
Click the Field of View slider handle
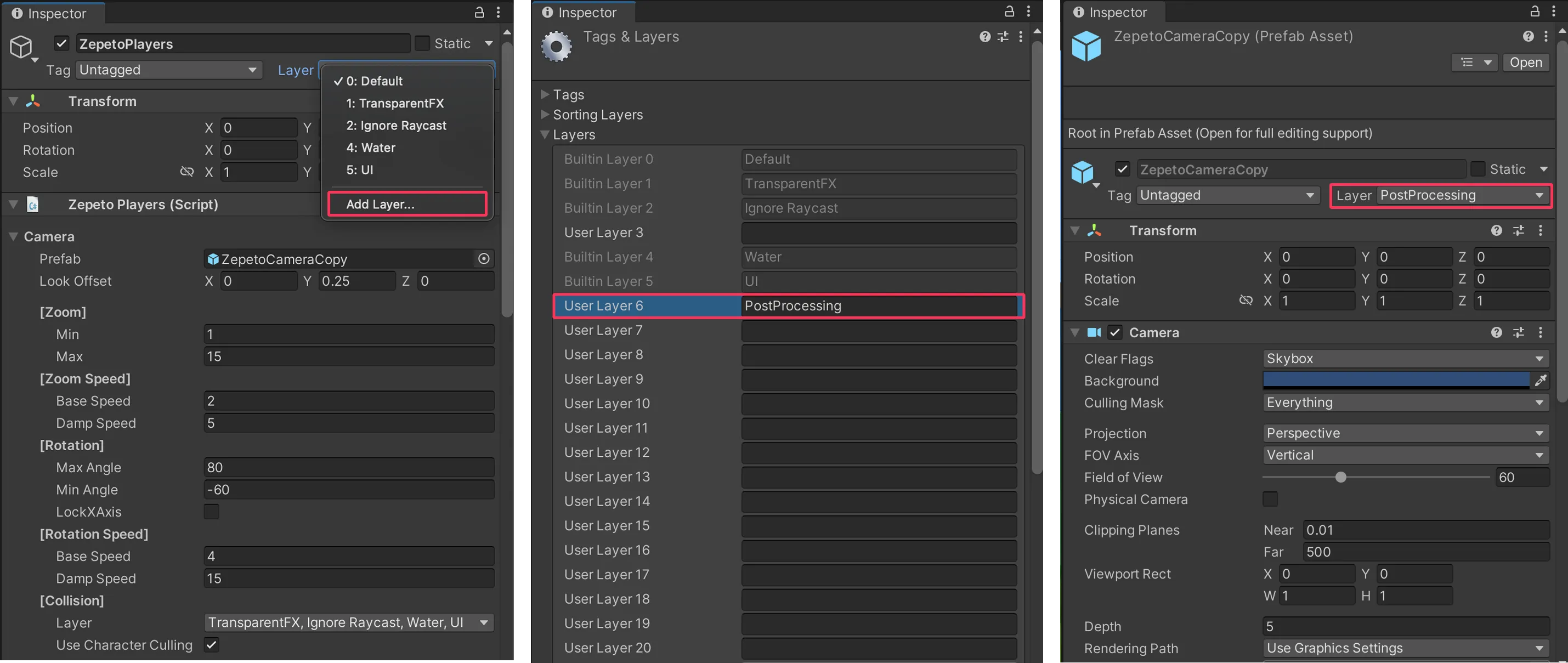click(x=1340, y=477)
